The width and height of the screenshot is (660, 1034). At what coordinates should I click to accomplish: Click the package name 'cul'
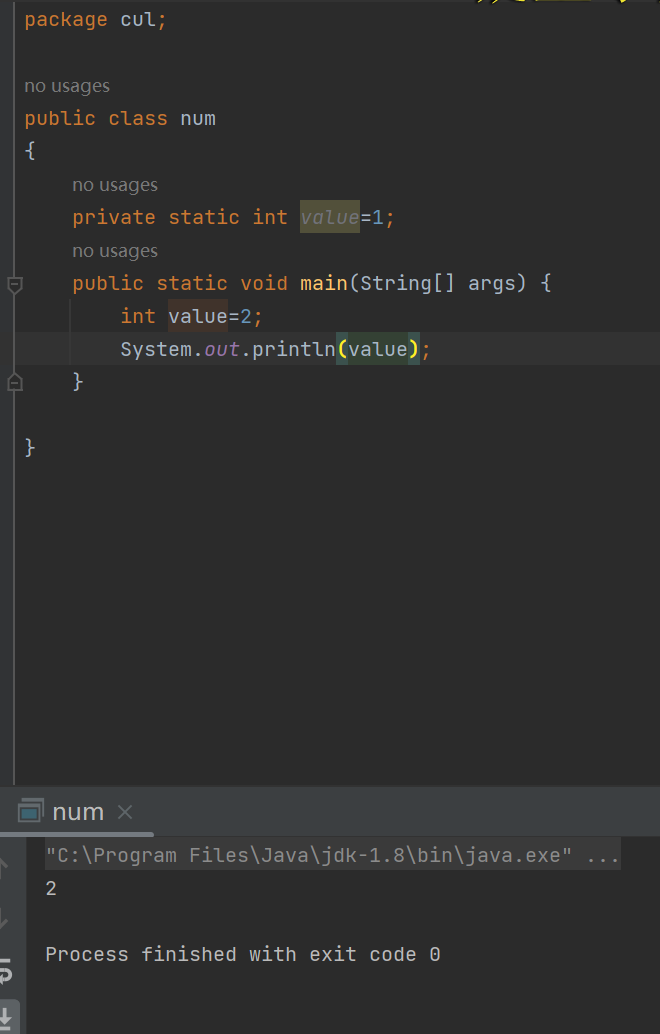coord(138,20)
